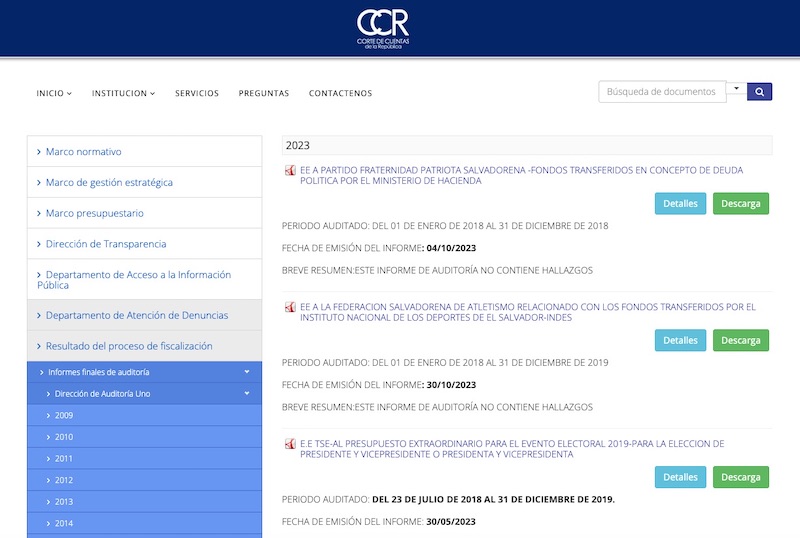Select Informes finales de auditoría item
This screenshot has width=800, height=538.
pyautogui.click(x=144, y=372)
